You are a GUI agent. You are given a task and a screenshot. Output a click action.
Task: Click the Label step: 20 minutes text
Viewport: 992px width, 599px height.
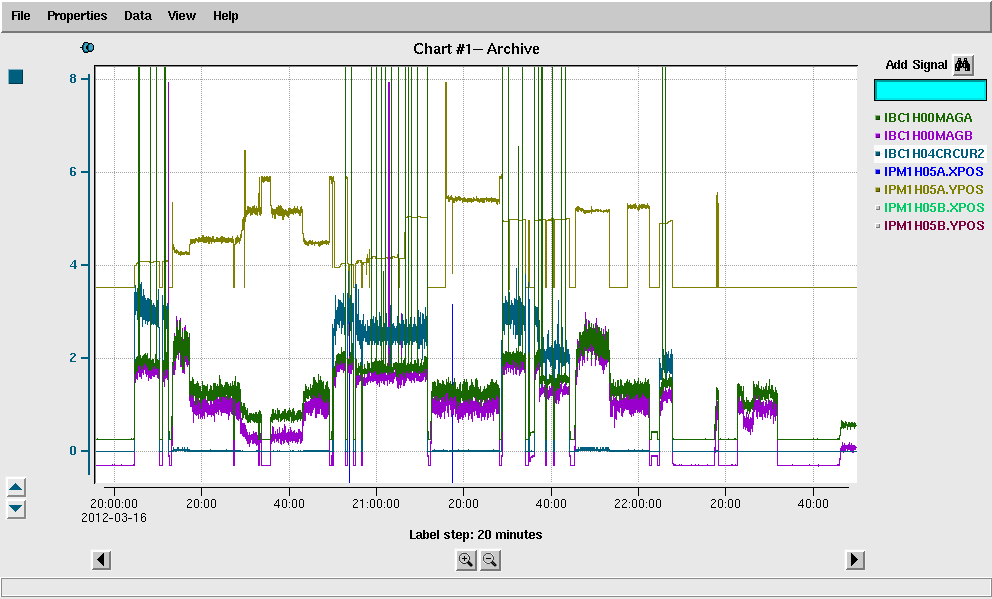click(x=476, y=534)
